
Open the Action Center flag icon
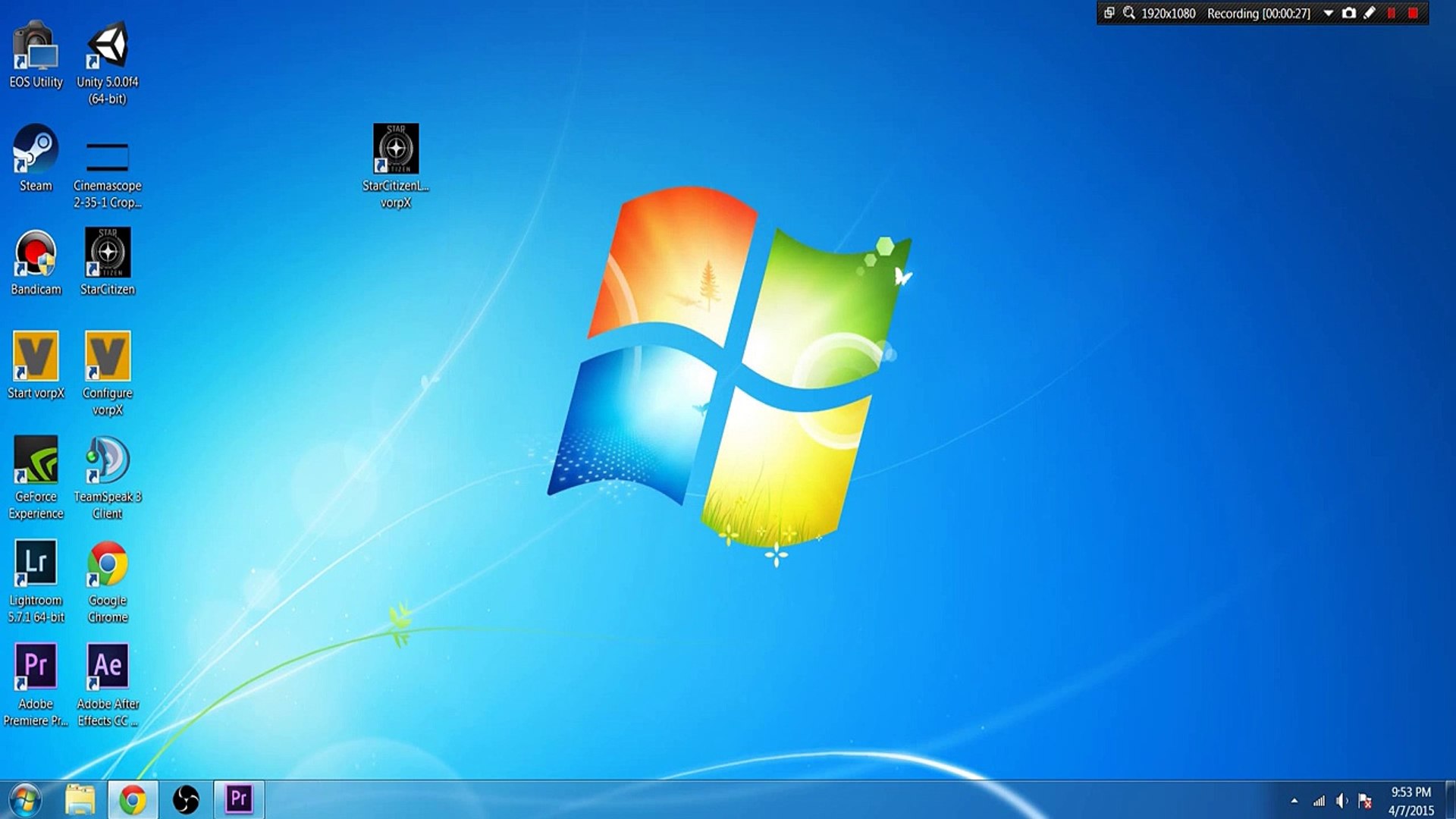point(1365,801)
